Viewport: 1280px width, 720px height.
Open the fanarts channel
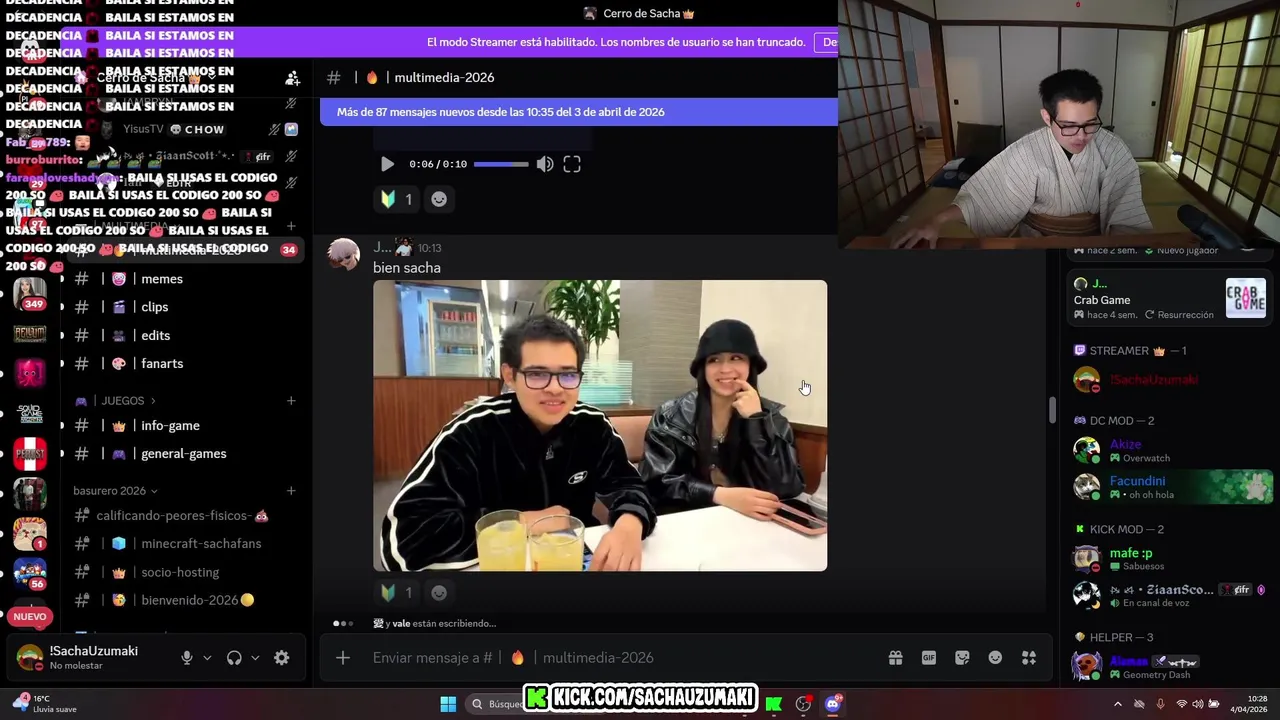point(185,363)
